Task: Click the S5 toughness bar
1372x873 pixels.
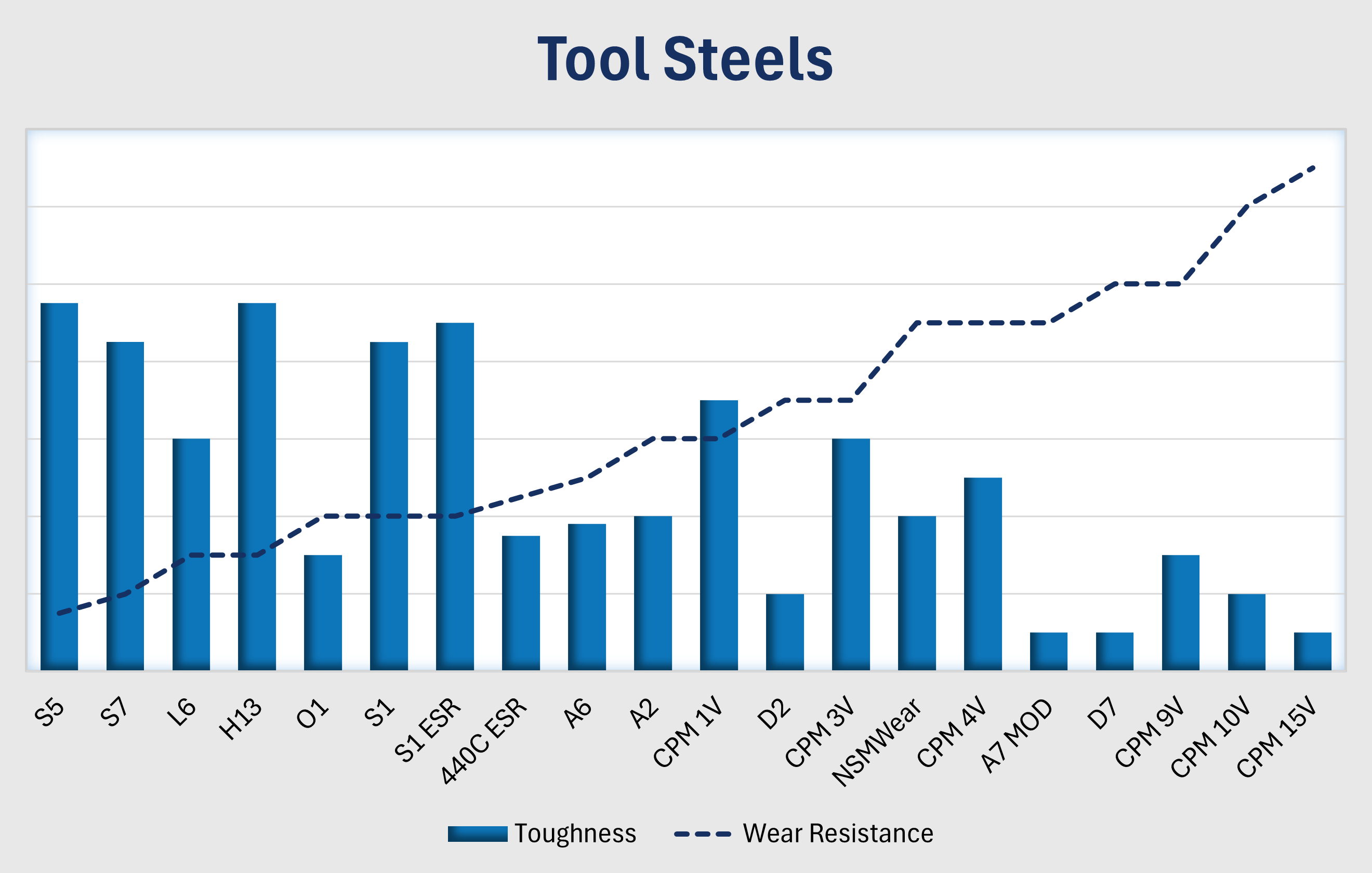Action: (59, 486)
